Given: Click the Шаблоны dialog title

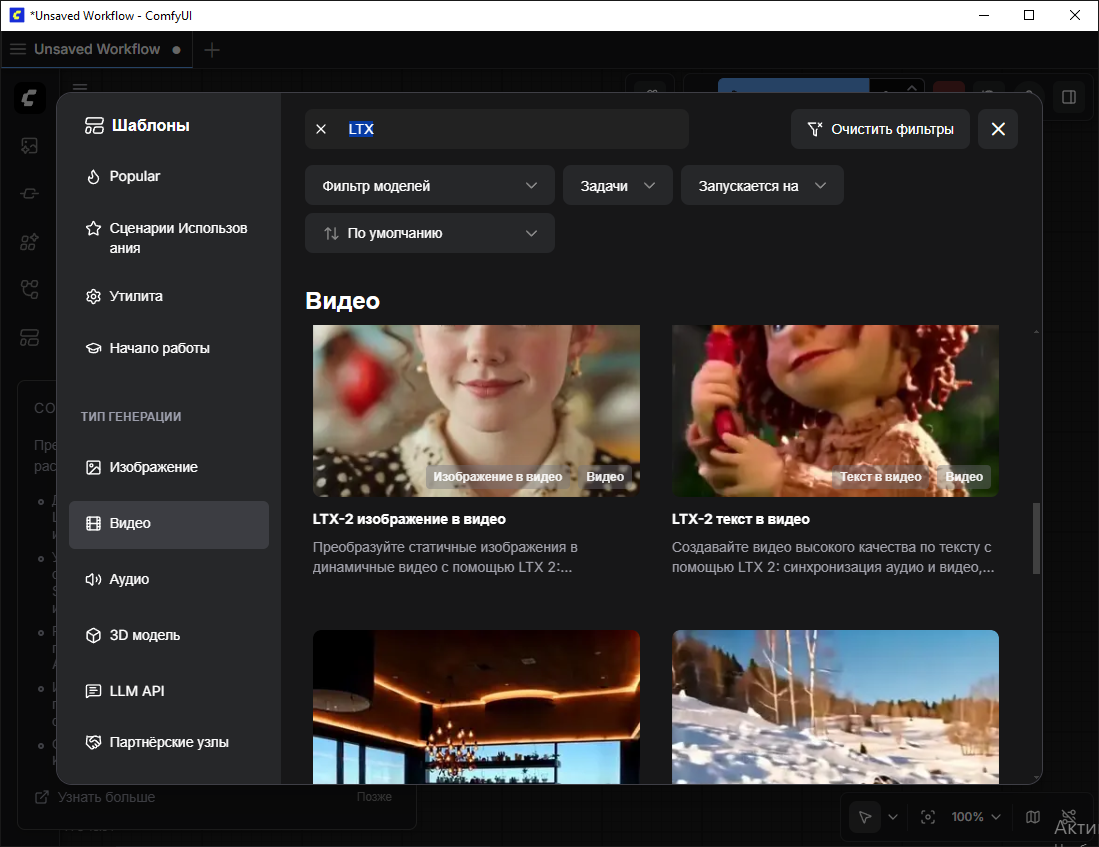Looking at the screenshot, I should point(151,126).
